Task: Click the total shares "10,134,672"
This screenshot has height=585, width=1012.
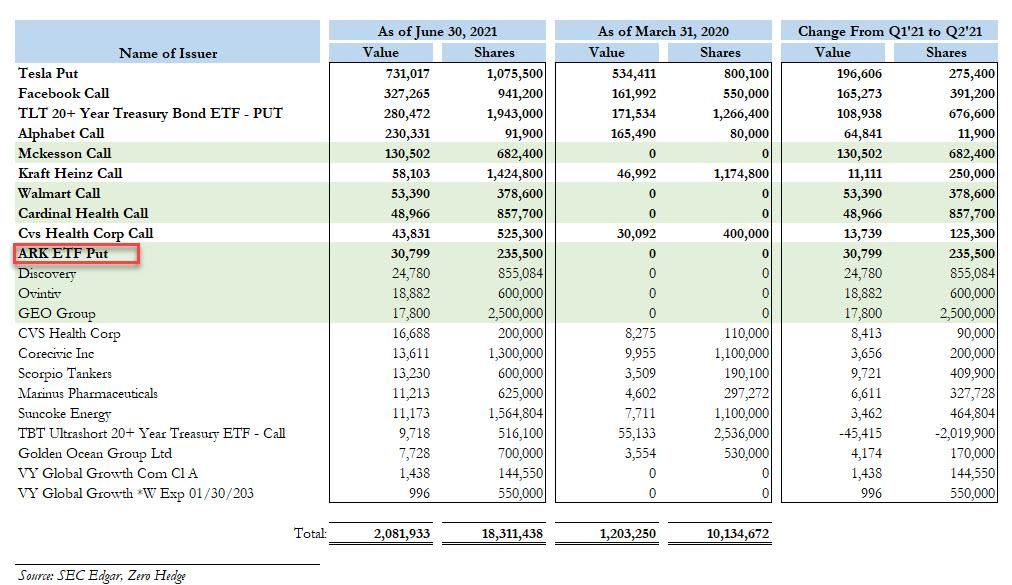Action: [x=738, y=534]
